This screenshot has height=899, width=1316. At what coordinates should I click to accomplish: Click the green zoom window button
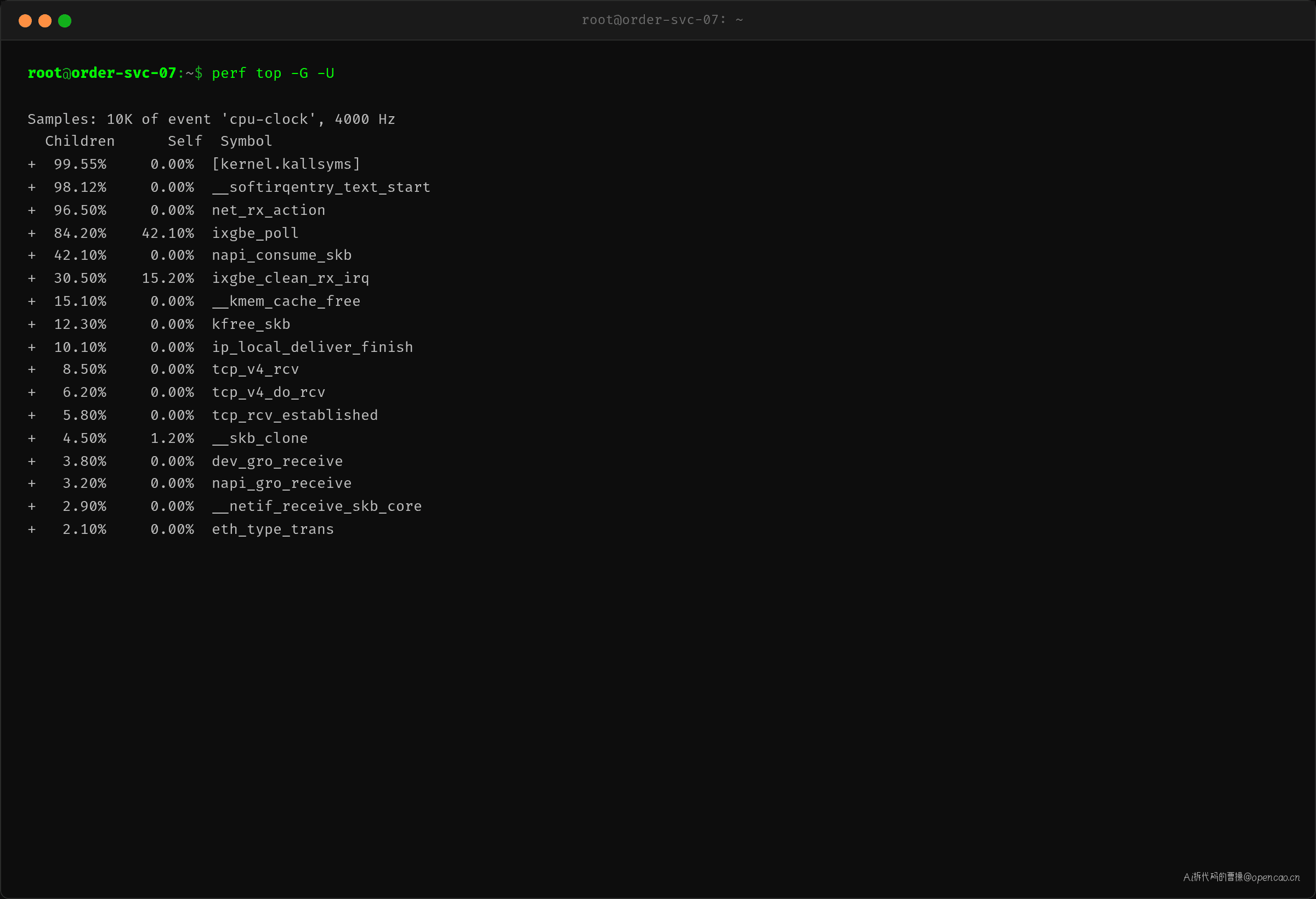65,21
